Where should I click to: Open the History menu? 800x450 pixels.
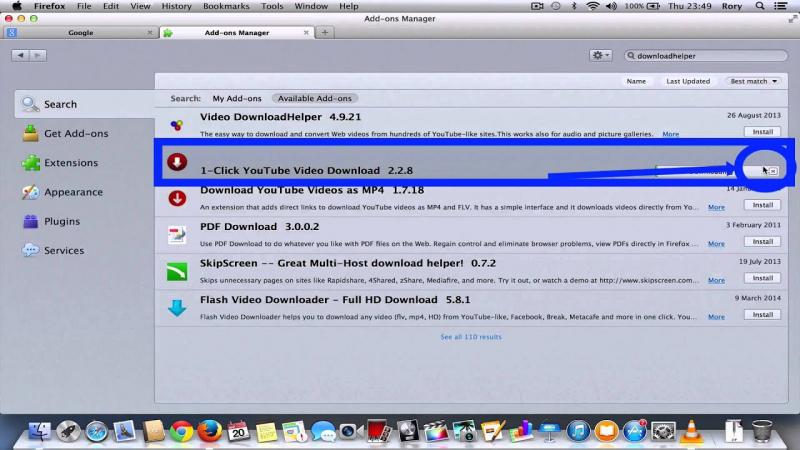(176, 6)
